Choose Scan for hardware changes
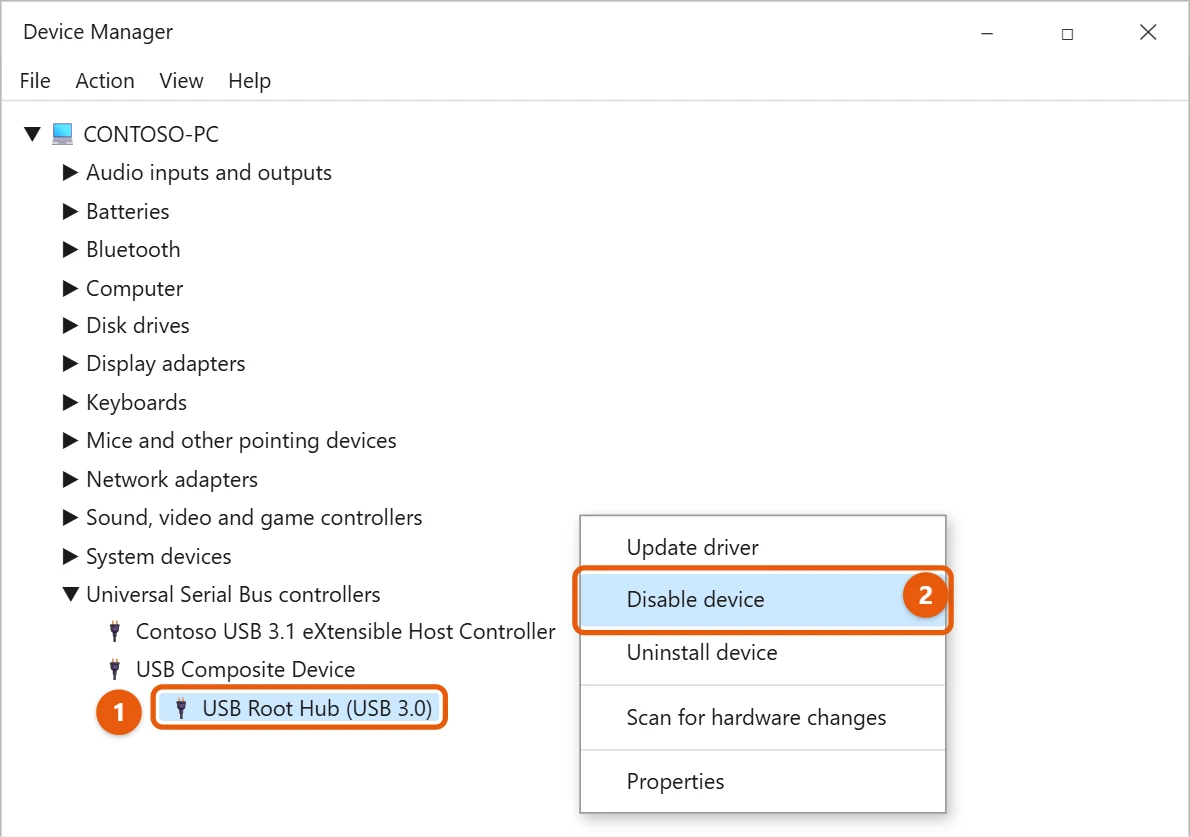 [x=763, y=717]
